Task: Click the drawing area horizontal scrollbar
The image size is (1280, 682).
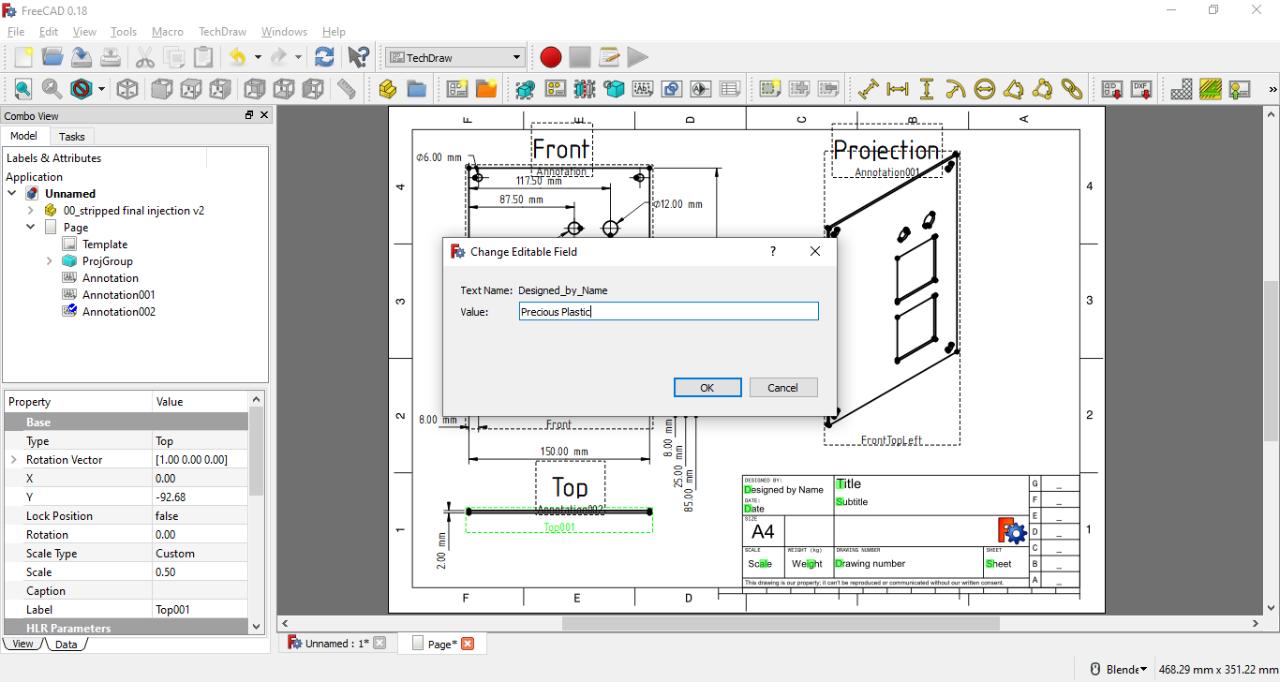Action: (780, 624)
